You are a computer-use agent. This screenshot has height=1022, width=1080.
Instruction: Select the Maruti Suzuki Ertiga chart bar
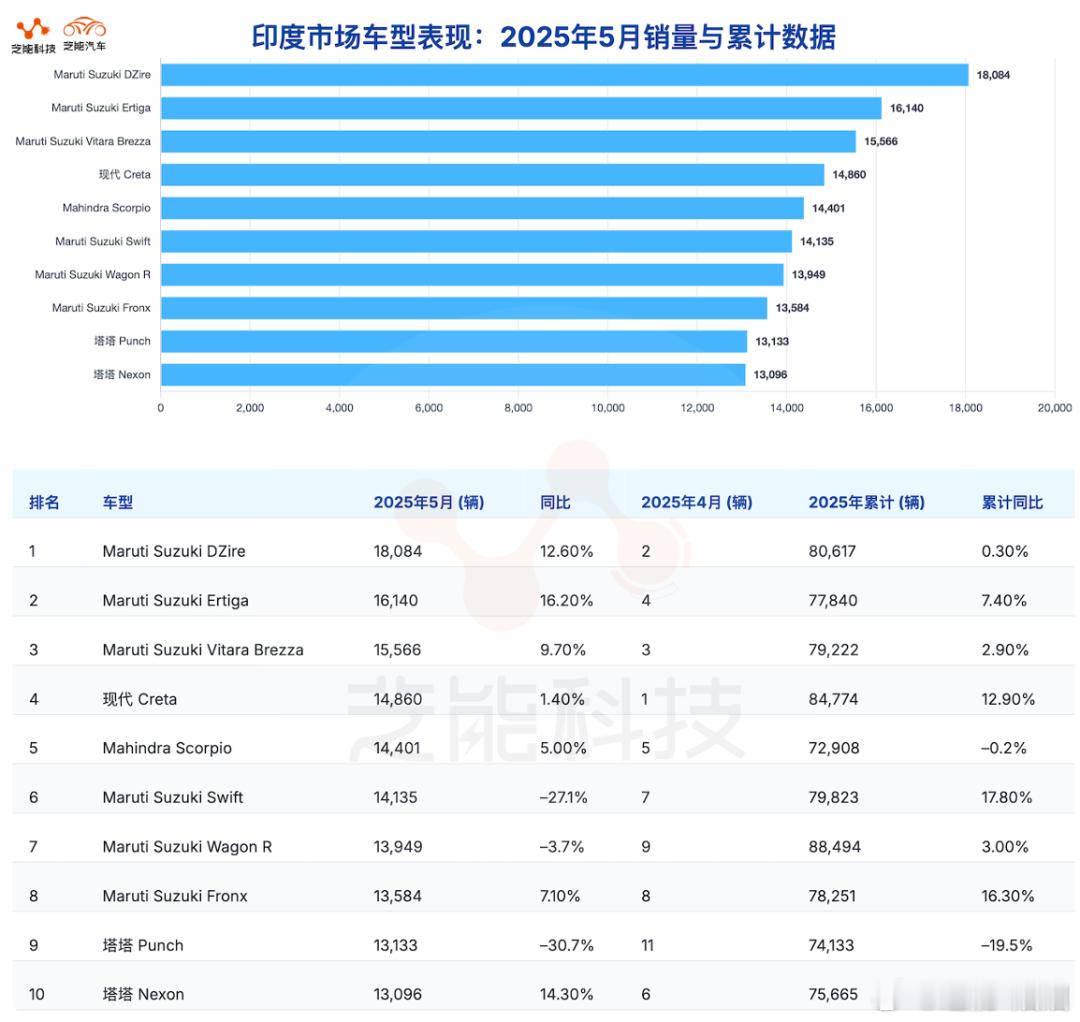pyautogui.click(x=521, y=108)
